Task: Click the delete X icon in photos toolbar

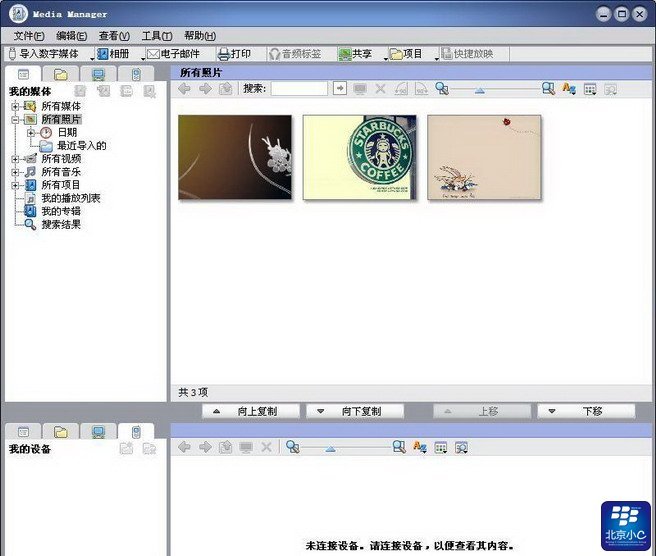Action: [x=380, y=89]
